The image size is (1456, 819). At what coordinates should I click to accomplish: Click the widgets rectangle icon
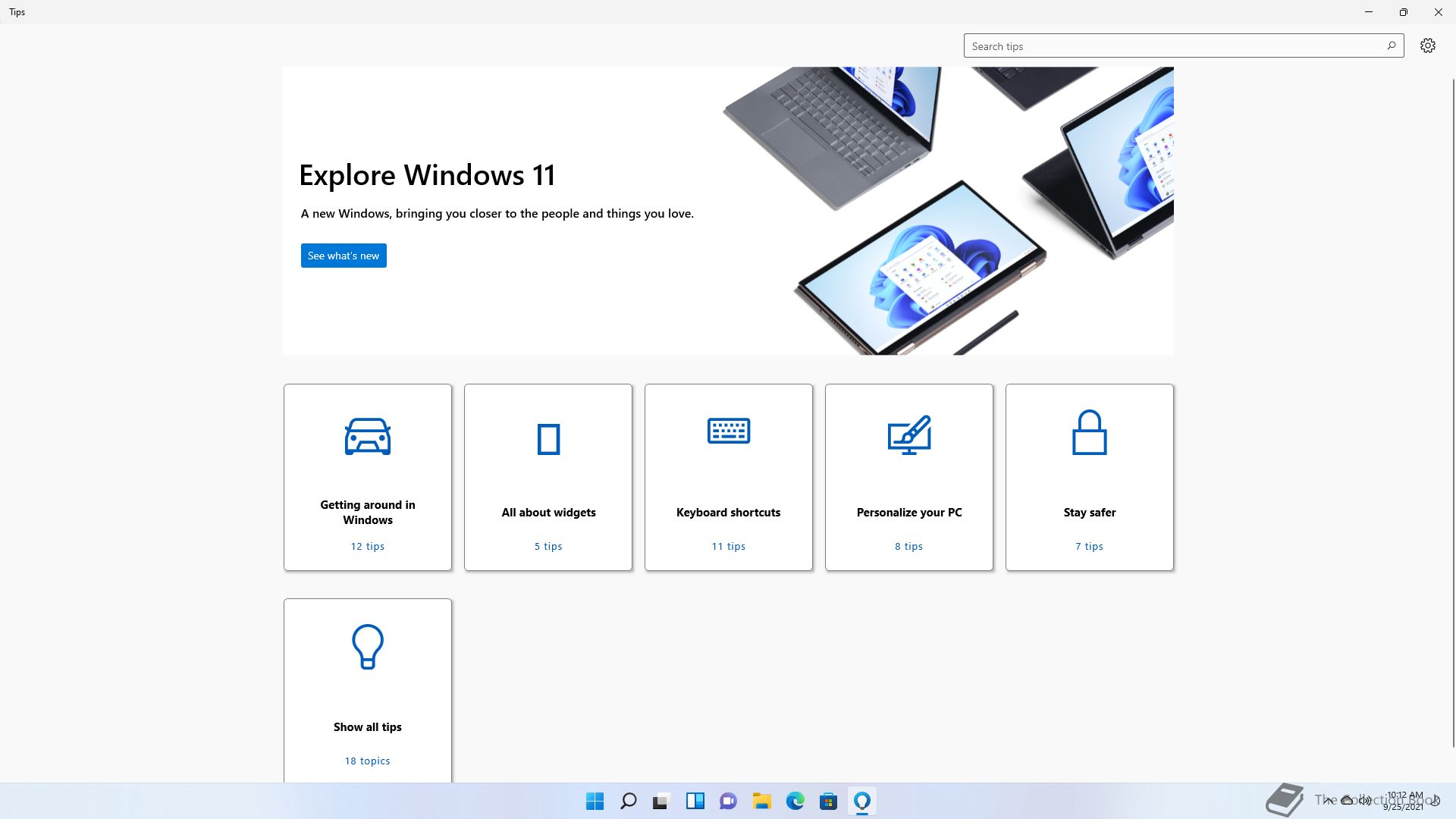coord(548,439)
